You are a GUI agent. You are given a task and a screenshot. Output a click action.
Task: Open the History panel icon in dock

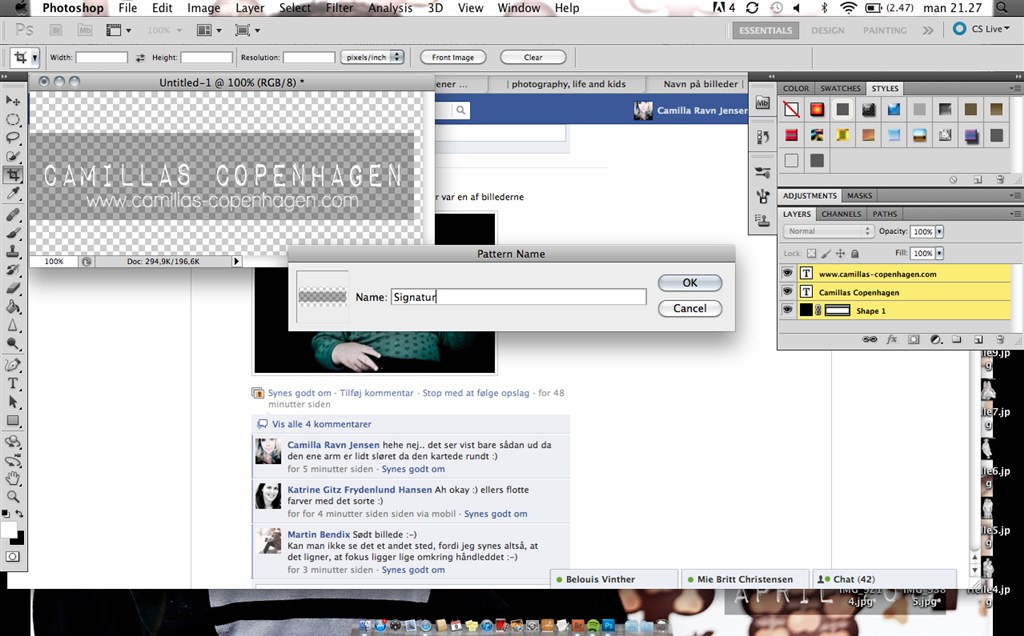point(762,136)
